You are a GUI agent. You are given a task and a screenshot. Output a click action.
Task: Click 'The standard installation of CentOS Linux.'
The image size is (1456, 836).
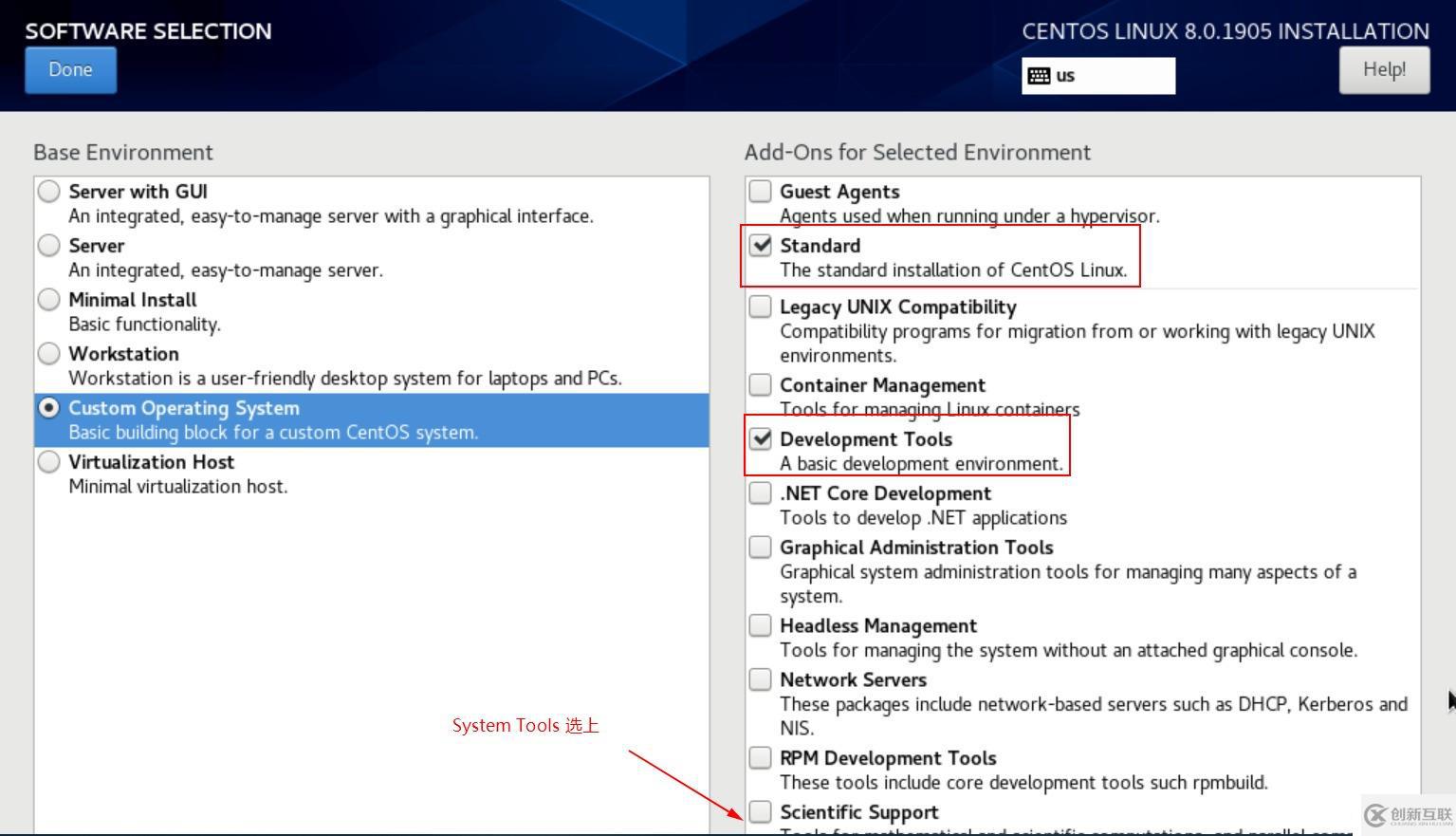[x=953, y=270]
